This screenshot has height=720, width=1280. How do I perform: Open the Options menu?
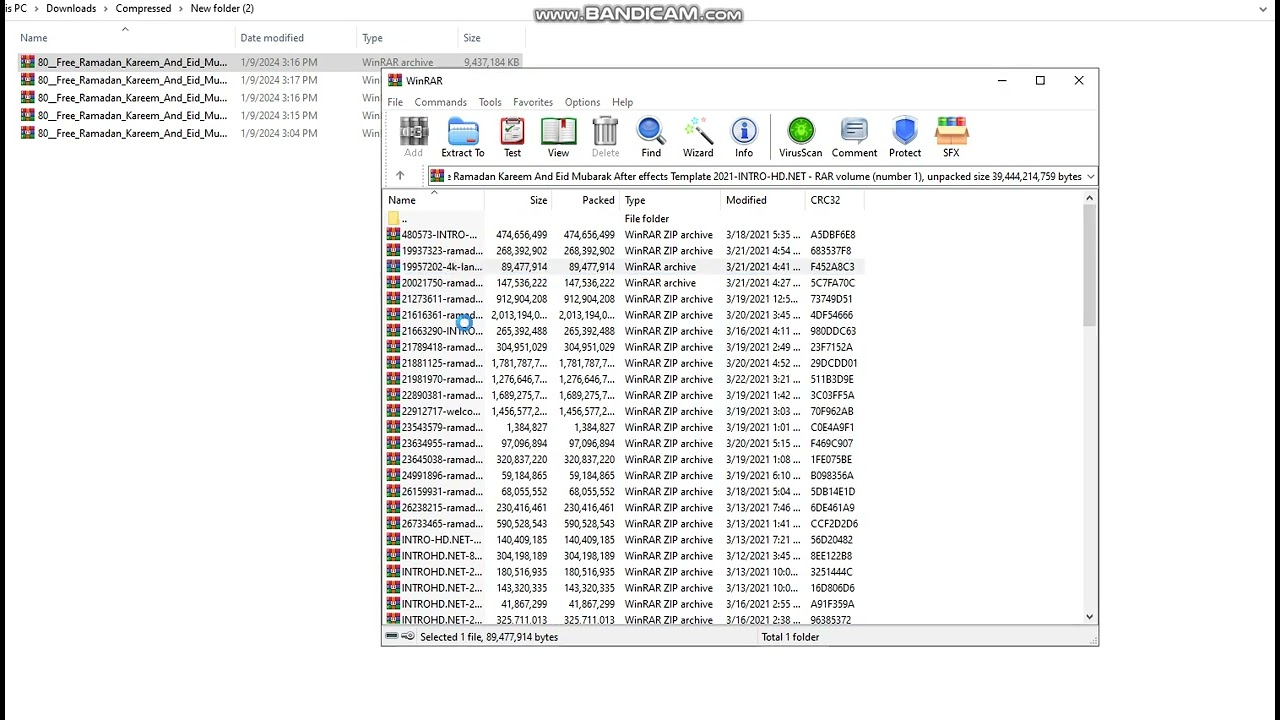582,102
